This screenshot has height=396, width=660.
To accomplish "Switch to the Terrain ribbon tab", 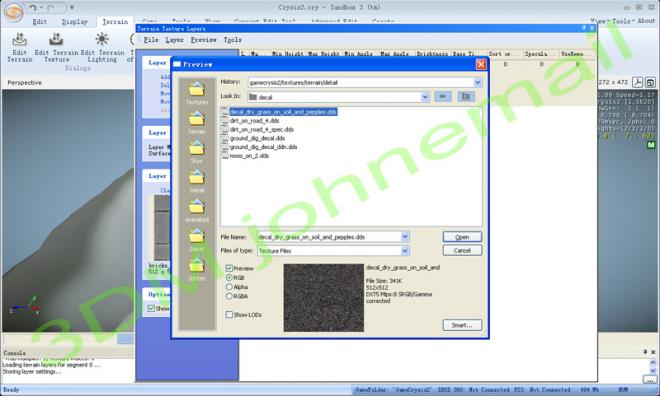I will (x=115, y=22).
